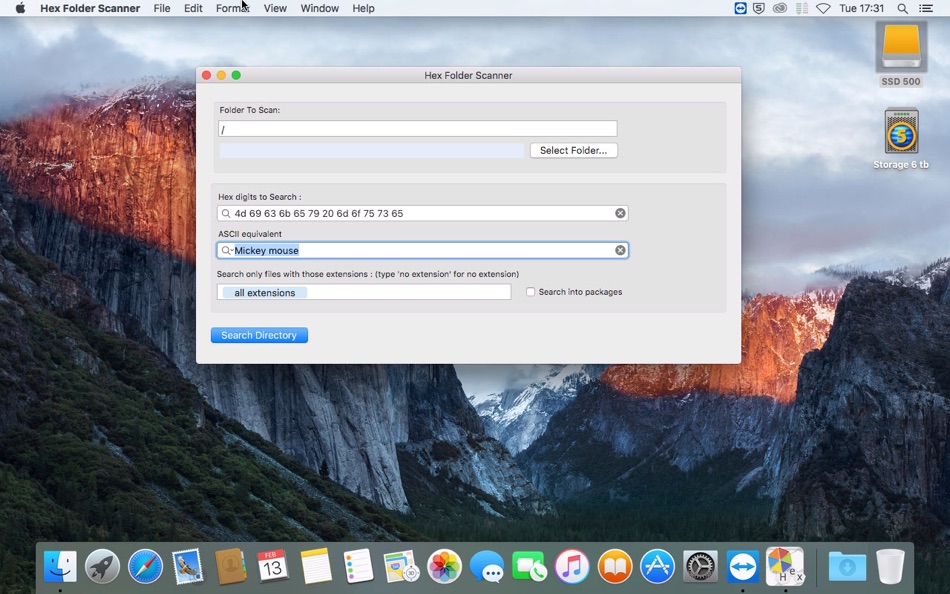Open System Preferences from the Dock
950x594 pixels.
coord(700,566)
